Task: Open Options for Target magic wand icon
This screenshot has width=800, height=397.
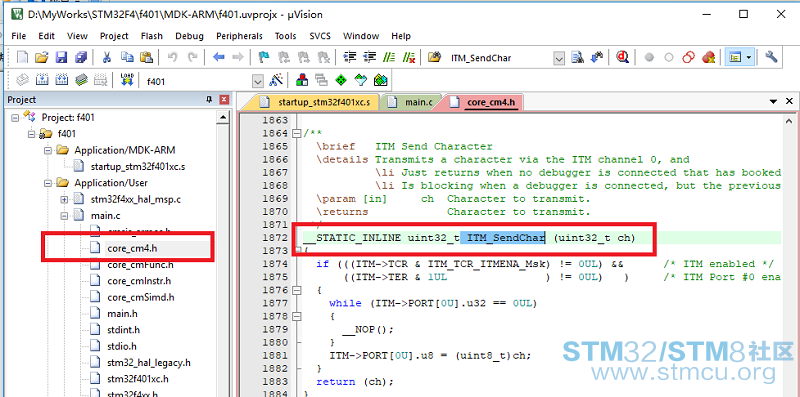Action: pos(276,80)
